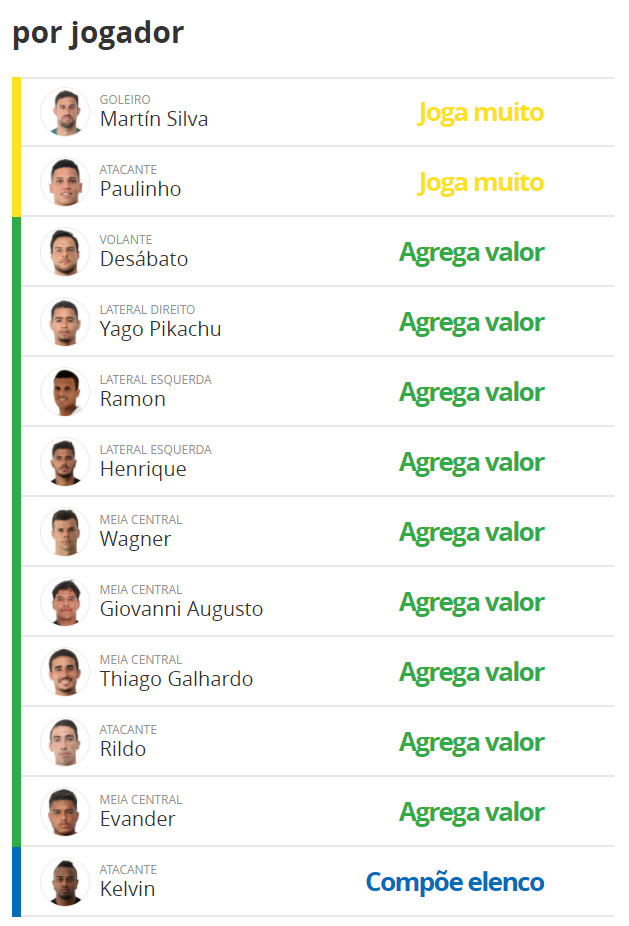Click the "Agrega valor" label beside Rildo
The image size is (629, 926).
click(x=471, y=742)
